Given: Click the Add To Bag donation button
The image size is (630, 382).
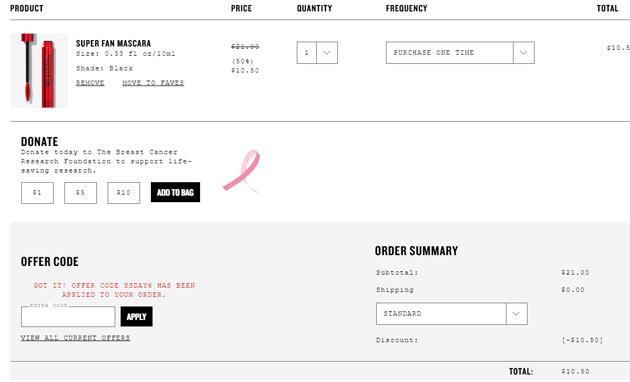Looking at the screenshot, I should tap(175, 192).
